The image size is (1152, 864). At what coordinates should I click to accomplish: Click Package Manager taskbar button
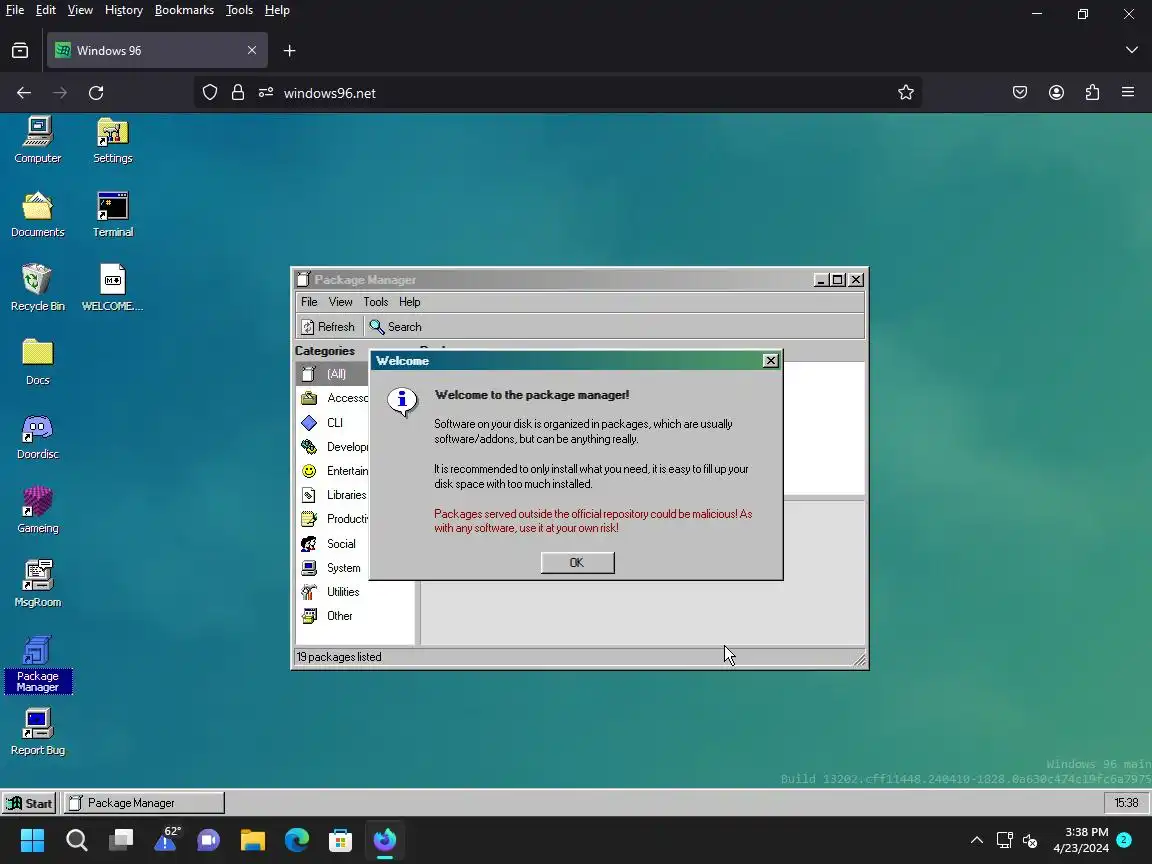point(143,803)
